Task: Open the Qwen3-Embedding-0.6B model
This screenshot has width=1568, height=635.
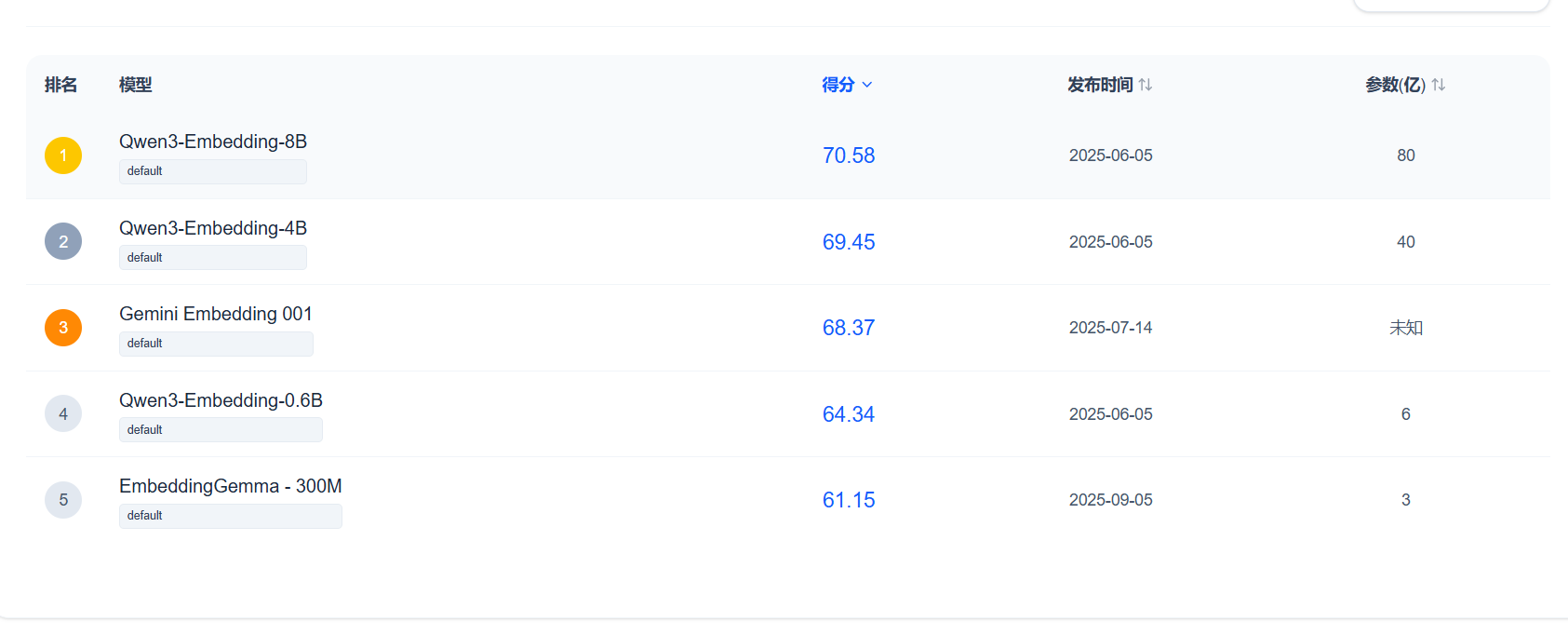Action: tap(221, 400)
